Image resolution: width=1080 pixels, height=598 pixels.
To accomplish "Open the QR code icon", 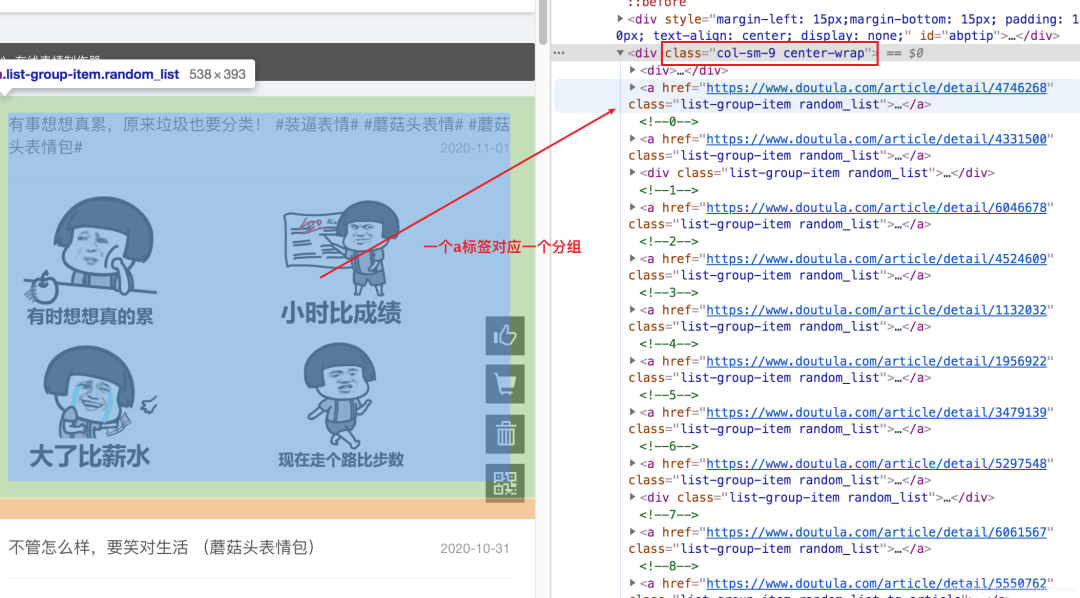I will [505, 483].
